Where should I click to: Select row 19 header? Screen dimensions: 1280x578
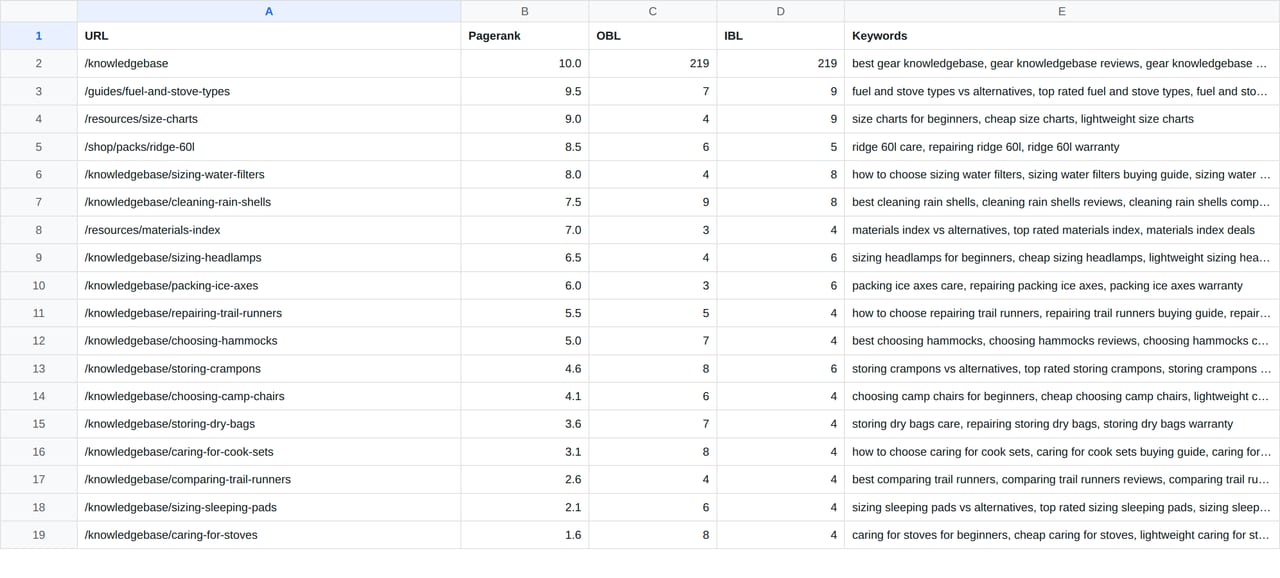[x=39, y=535]
